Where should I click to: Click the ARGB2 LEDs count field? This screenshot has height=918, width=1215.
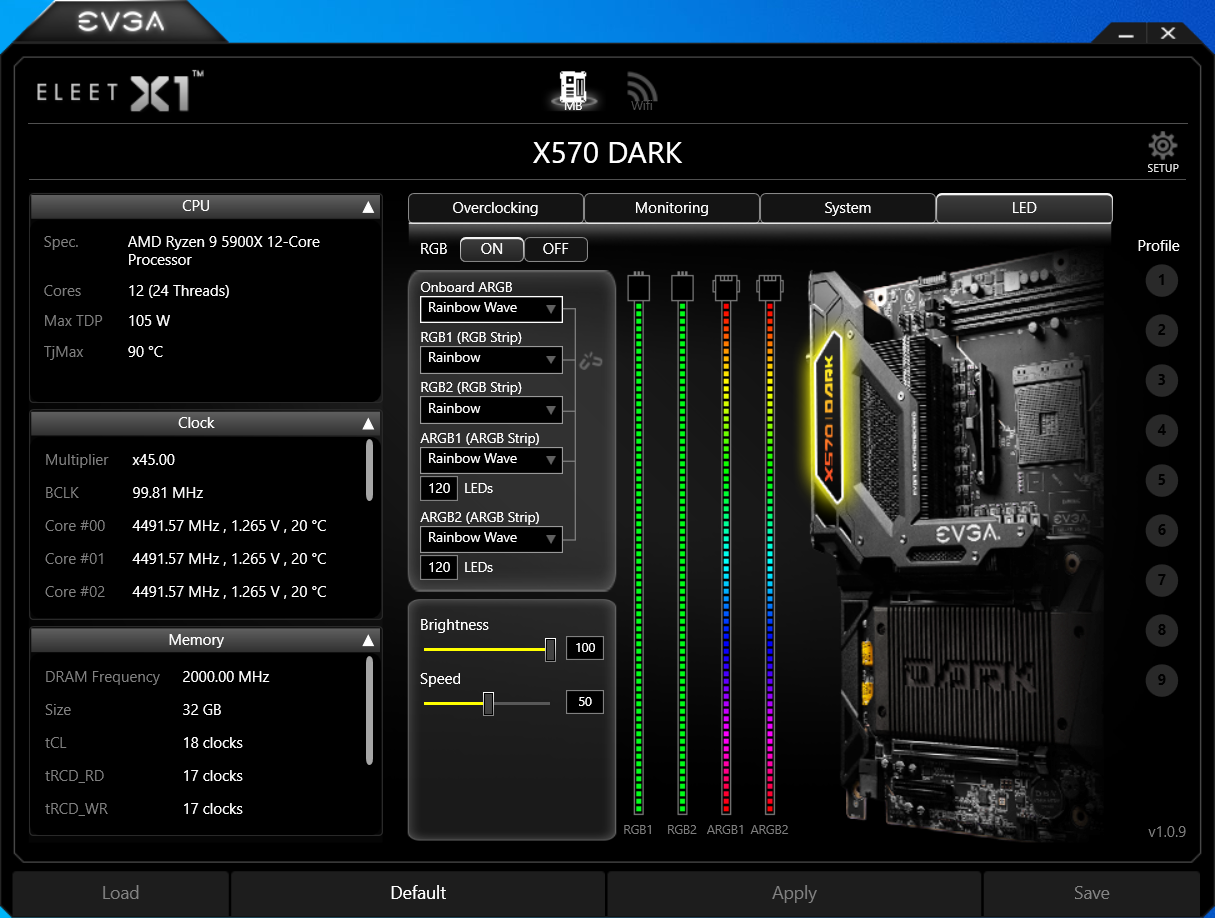pos(439,568)
